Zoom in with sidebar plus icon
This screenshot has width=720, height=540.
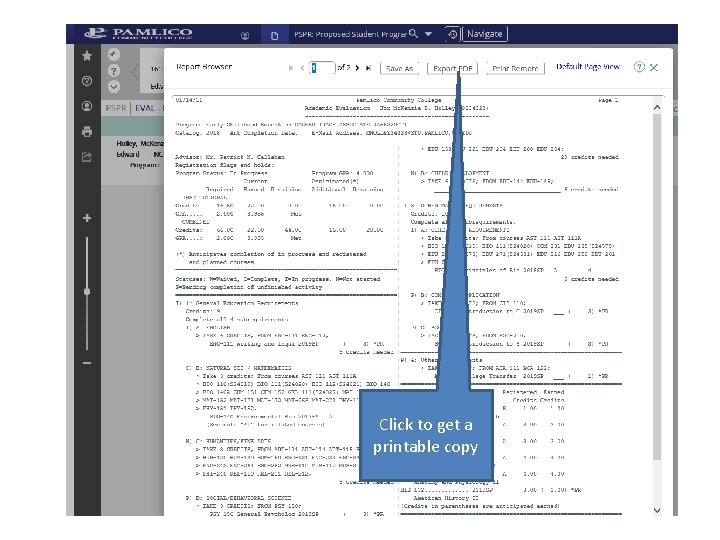click(87, 218)
